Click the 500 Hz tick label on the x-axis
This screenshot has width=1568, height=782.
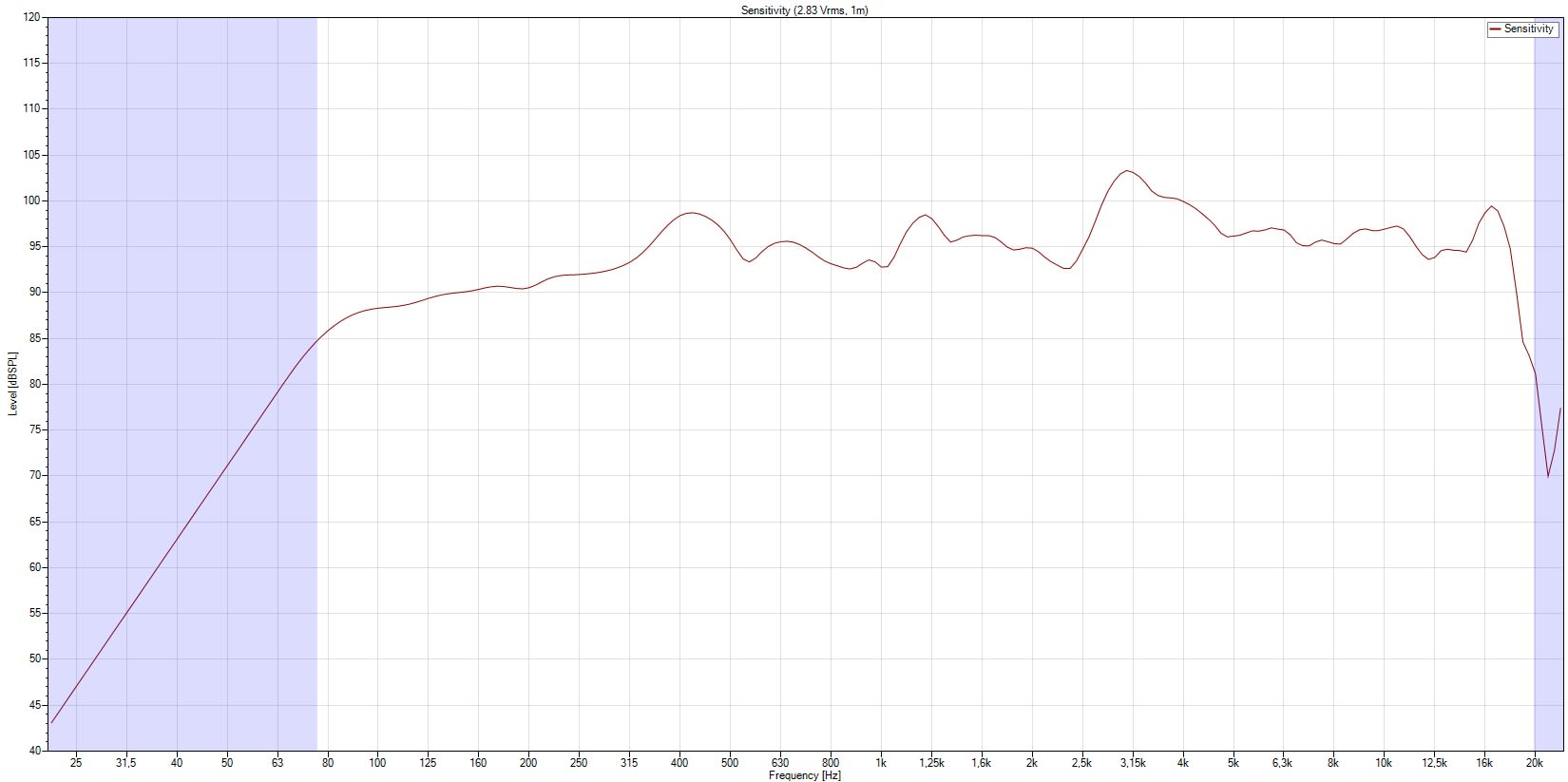729,763
